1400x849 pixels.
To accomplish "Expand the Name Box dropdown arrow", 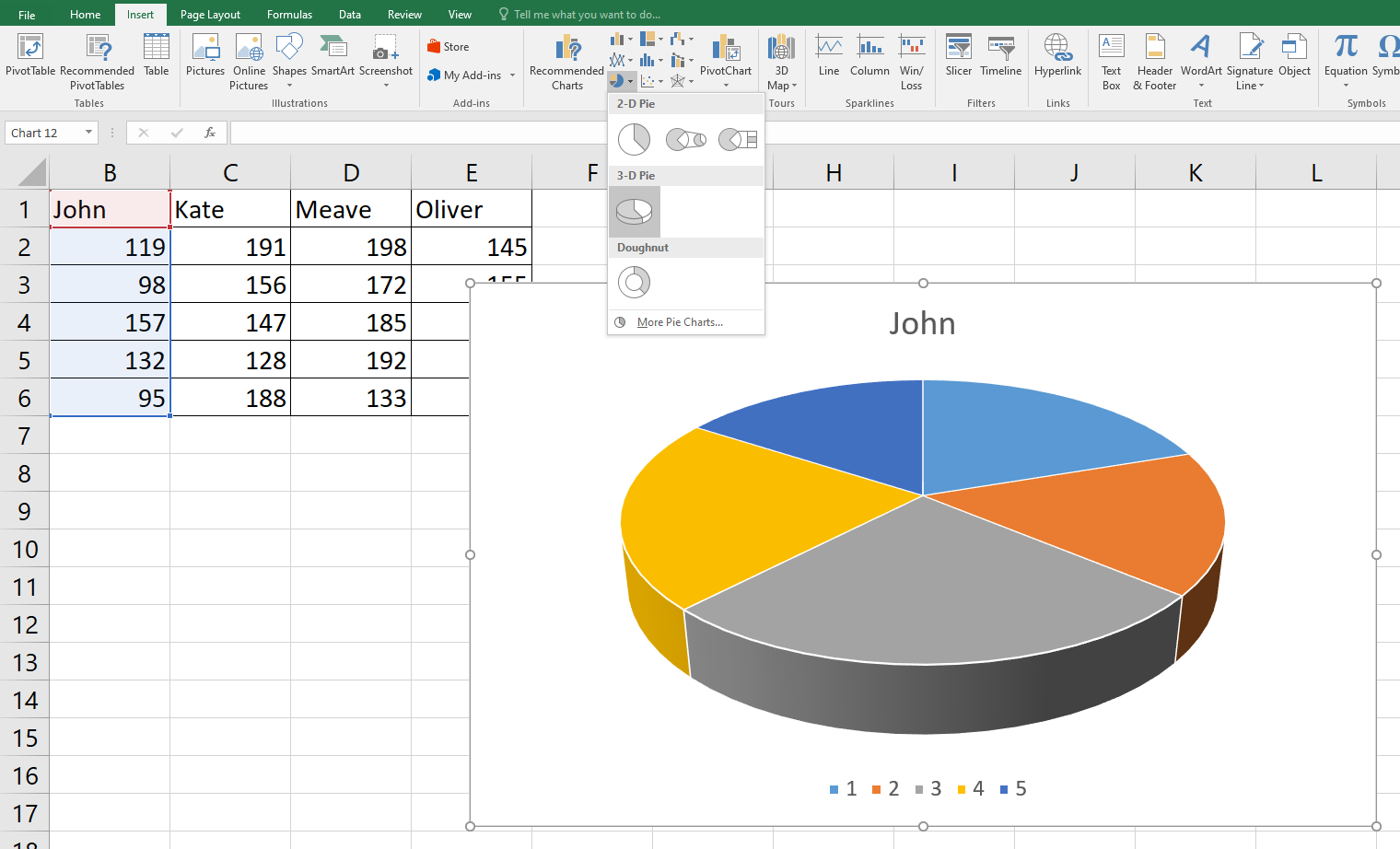I will (88, 133).
